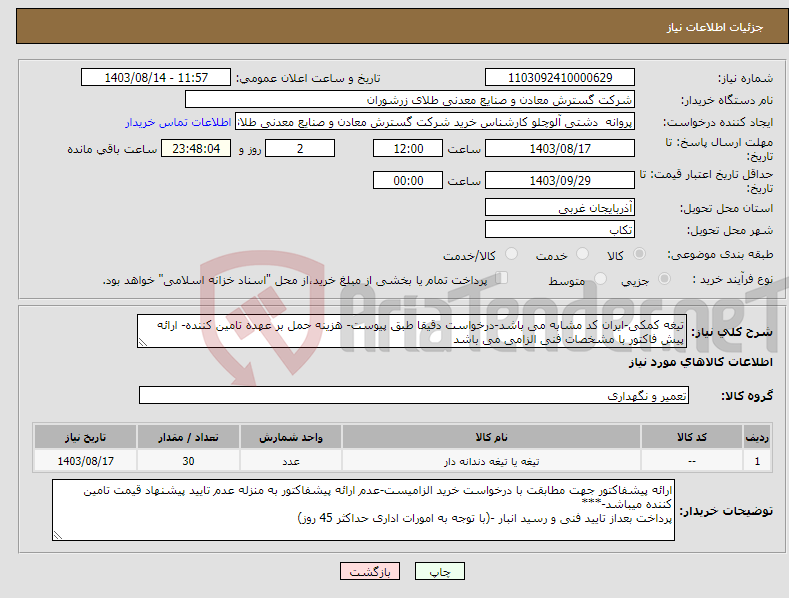Click the نام کالا column header
Image resolution: width=789 pixels, height=598 pixels.
(491, 437)
